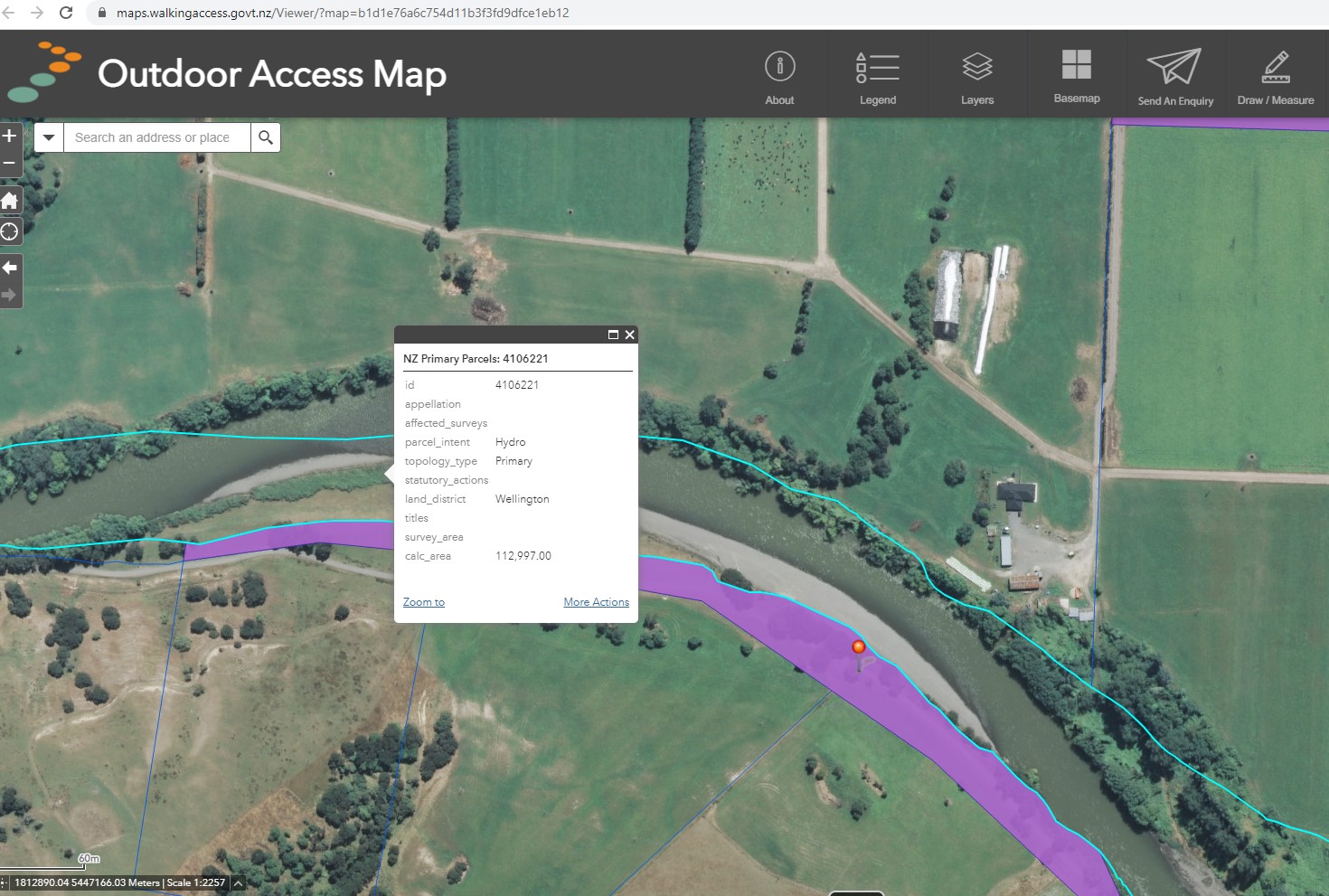Screen dimensions: 1329x896
Task: Close the NZ Primary Parcels popup
Action: click(x=630, y=335)
